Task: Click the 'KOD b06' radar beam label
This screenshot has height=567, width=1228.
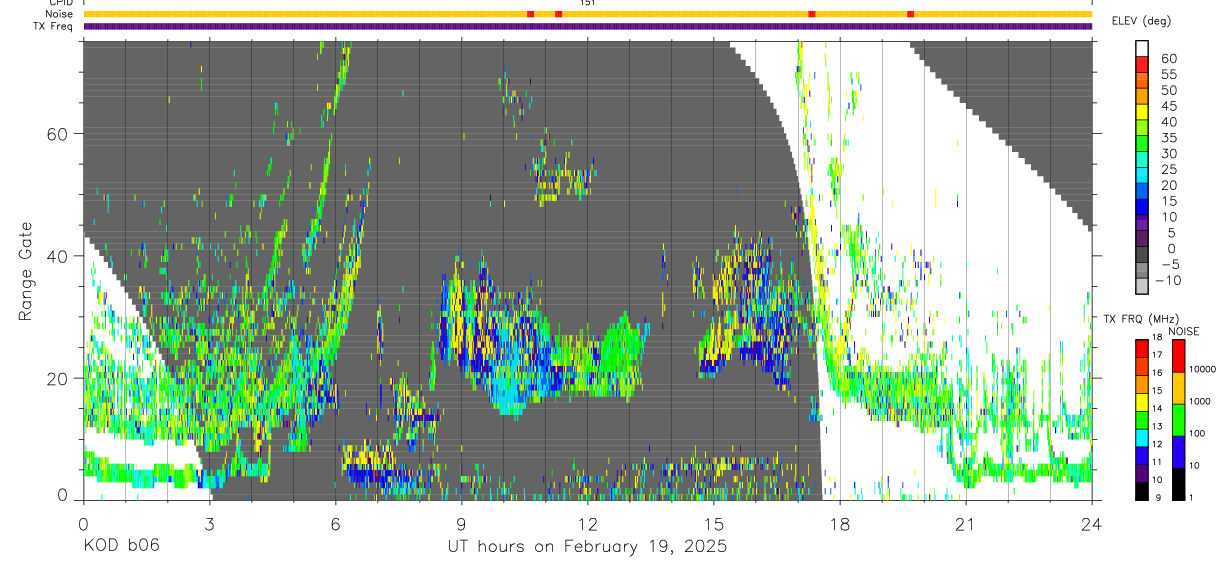Action: click(x=121, y=545)
